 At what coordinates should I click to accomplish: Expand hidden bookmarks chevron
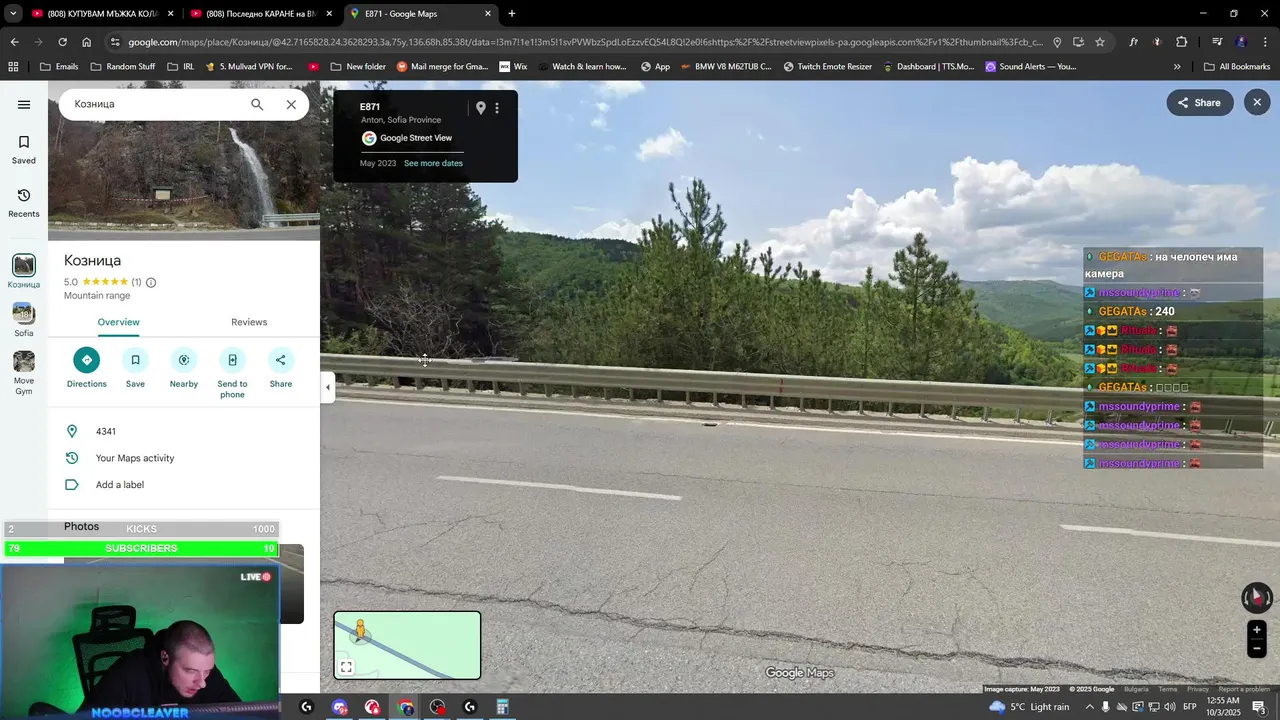click(x=1177, y=67)
